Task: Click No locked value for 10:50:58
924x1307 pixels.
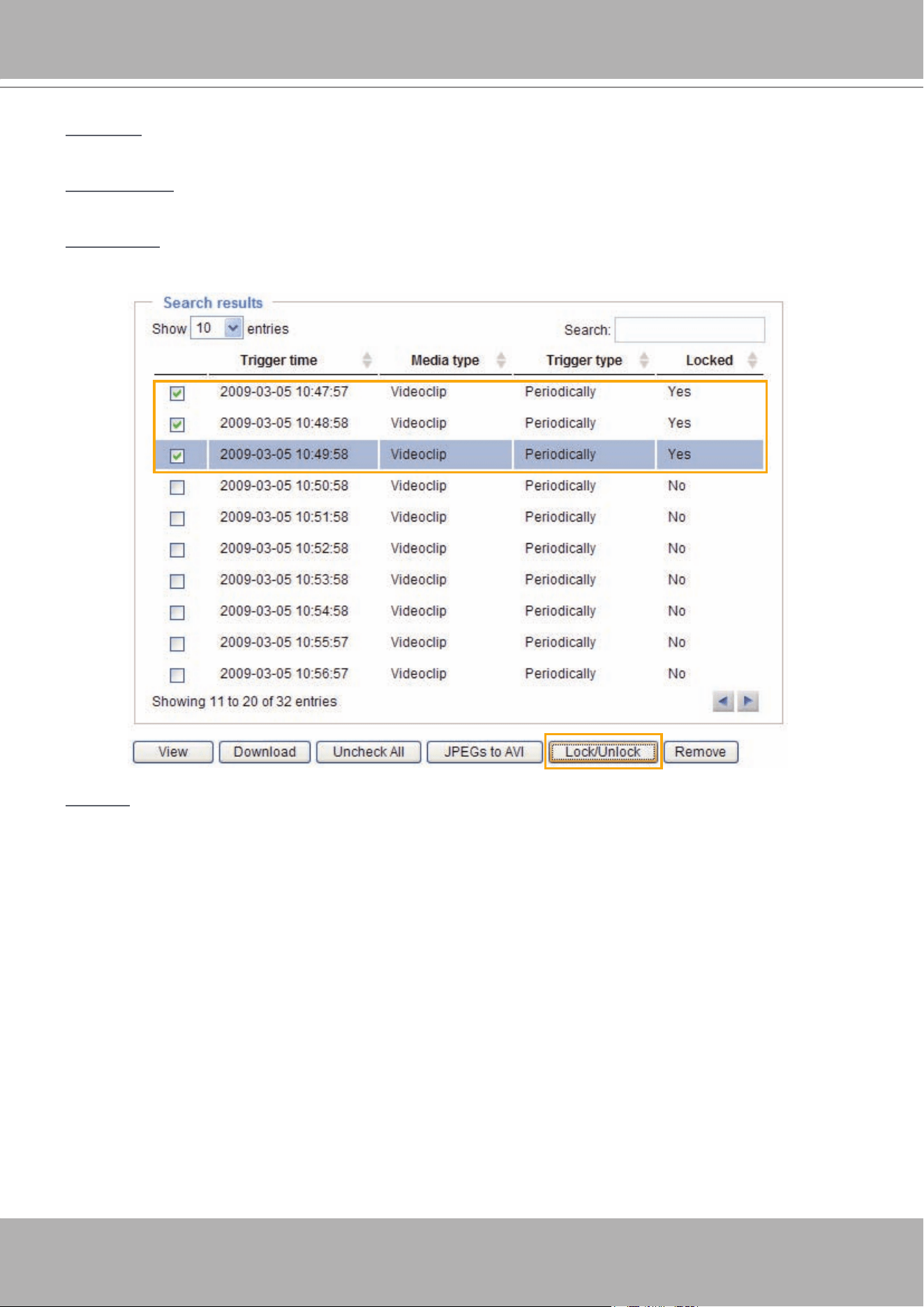Action: point(677,486)
